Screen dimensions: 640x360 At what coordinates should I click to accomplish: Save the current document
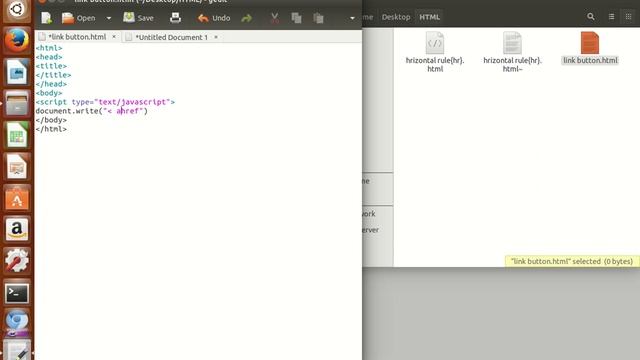pos(139,18)
